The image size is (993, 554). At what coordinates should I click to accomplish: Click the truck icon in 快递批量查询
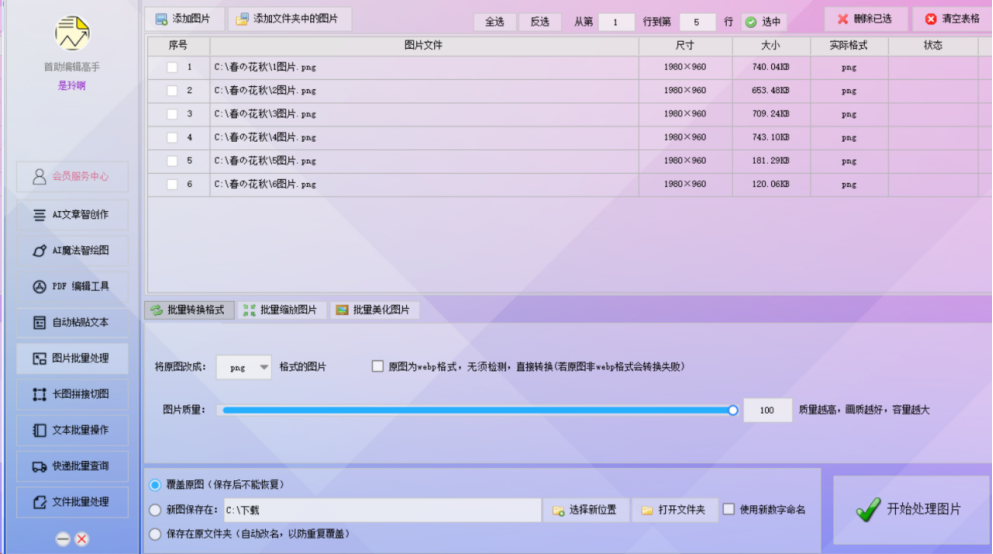(x=39, y=467)
